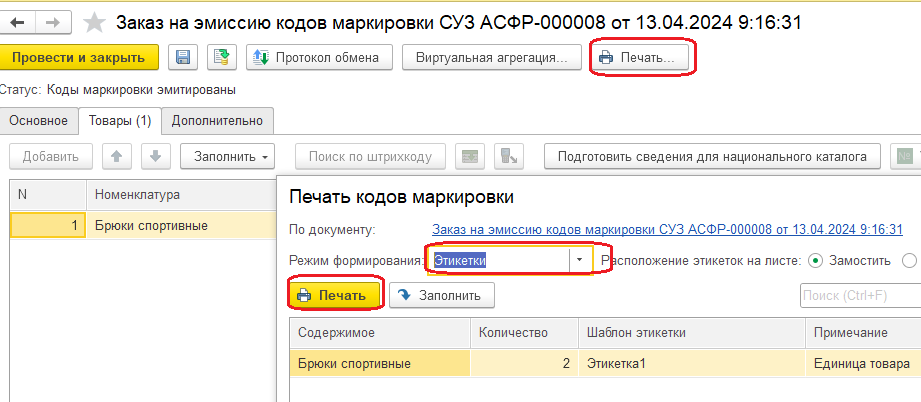Click the Этикетка1 template cell
Image resolution: width=921 pixels, height=402 pixels.
(x=692, y=363)
